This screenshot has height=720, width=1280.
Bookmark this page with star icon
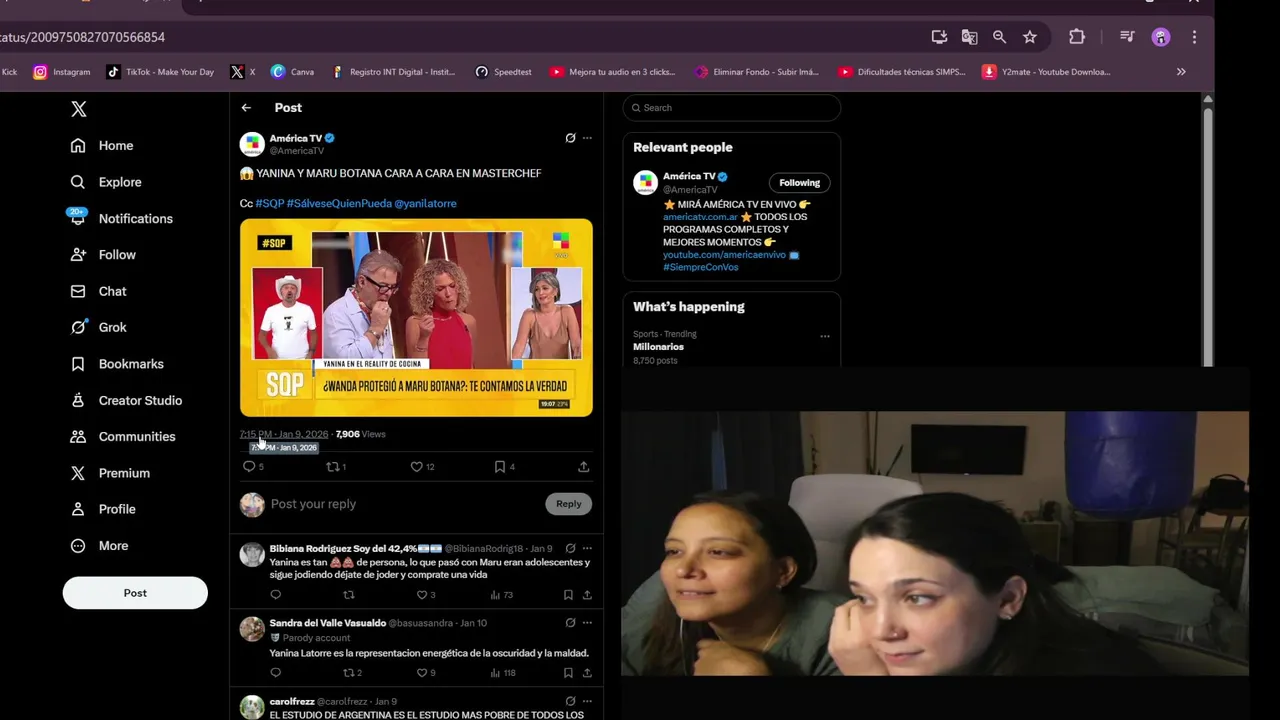point(1030,37)
